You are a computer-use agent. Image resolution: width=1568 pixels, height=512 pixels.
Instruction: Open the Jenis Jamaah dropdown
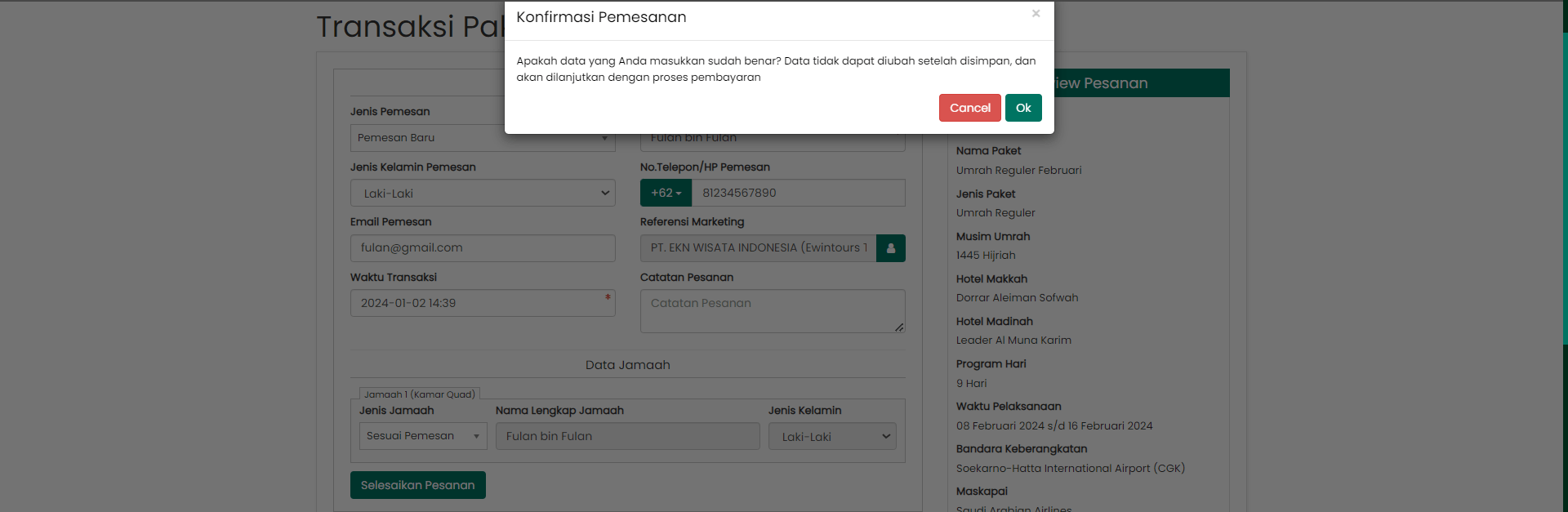(x=422, y=436)
